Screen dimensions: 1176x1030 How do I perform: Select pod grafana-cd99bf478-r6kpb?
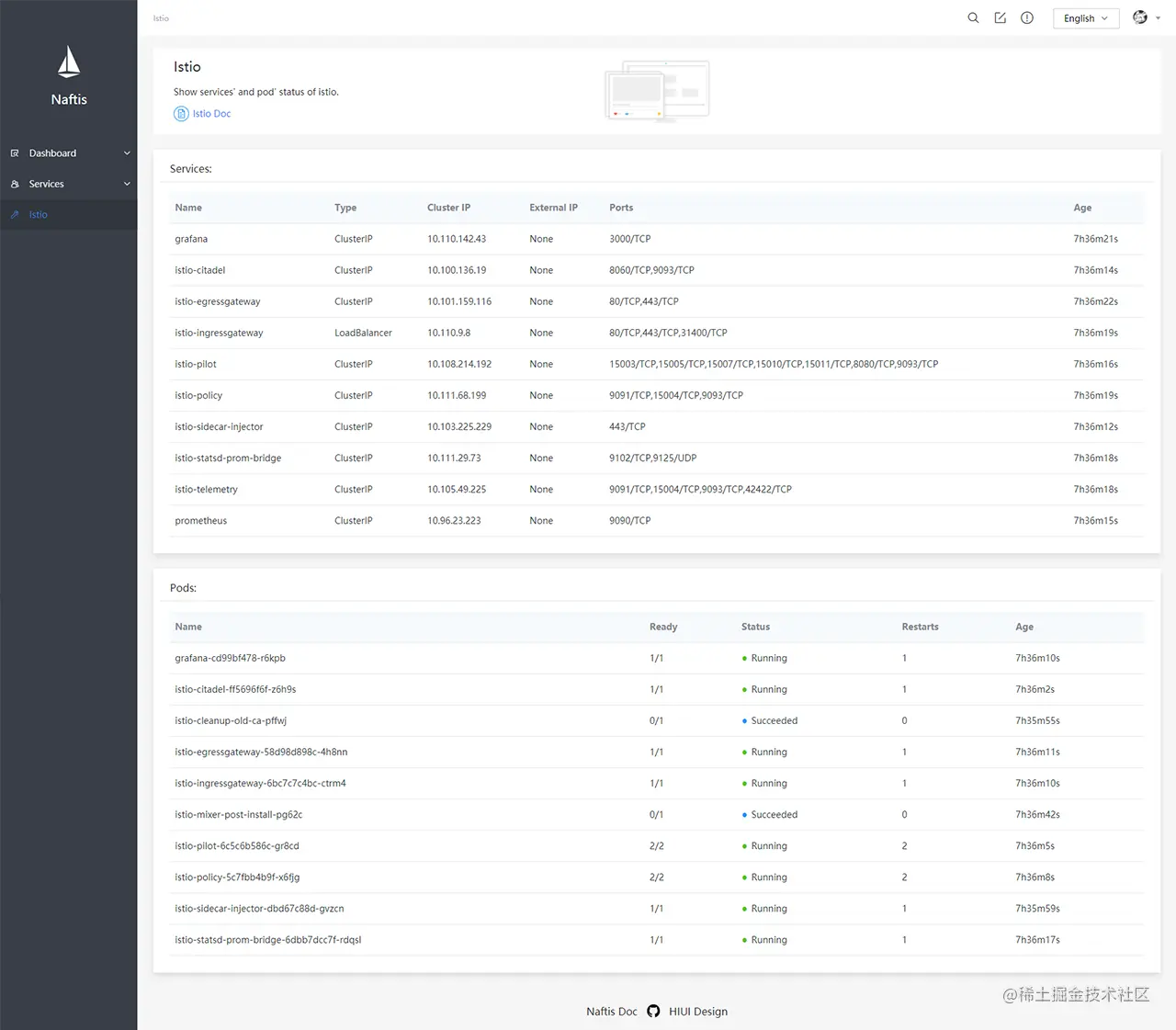click(230, 658)
